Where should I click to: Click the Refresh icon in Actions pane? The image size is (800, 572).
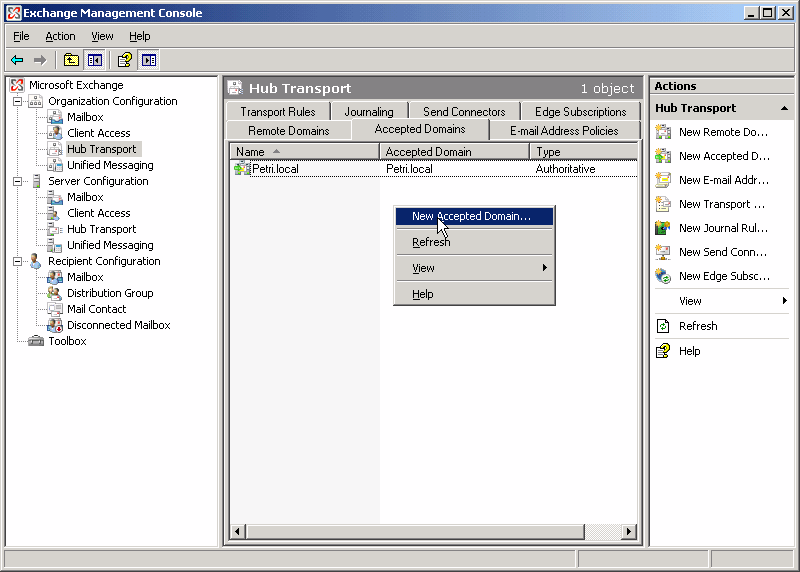[663, 326]
